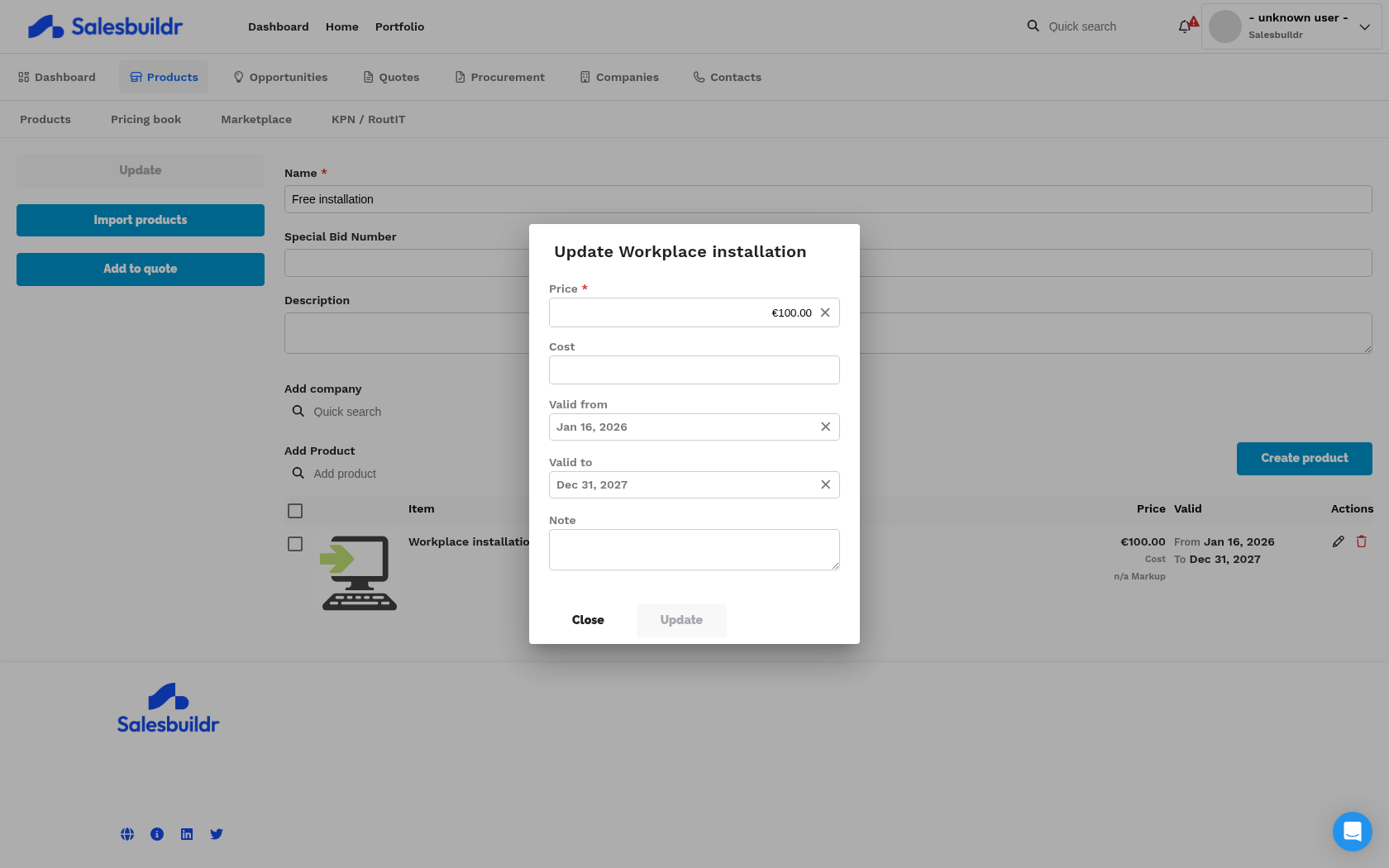Click the Valid column header

coord(1188,509)
